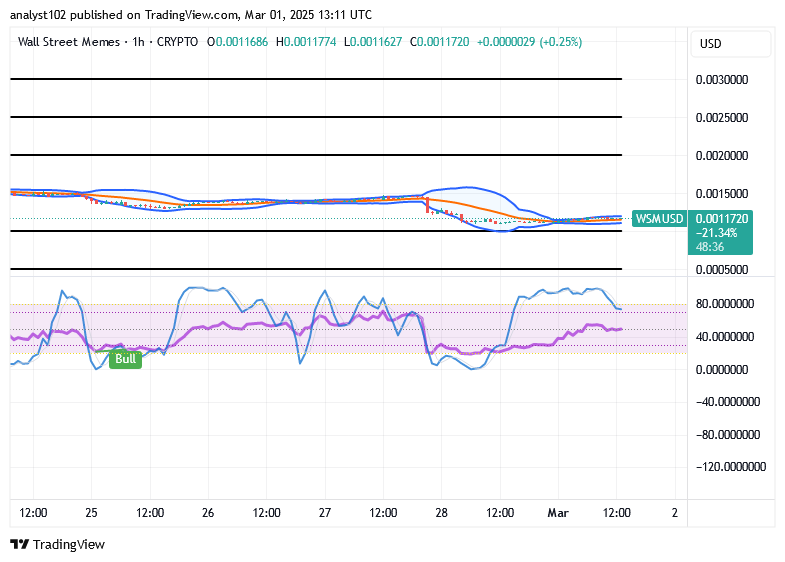Screen dimensions: 785x562
Task: Click the +0.0000029 (+0.25%) change text
Action: (x=529, y=42)
